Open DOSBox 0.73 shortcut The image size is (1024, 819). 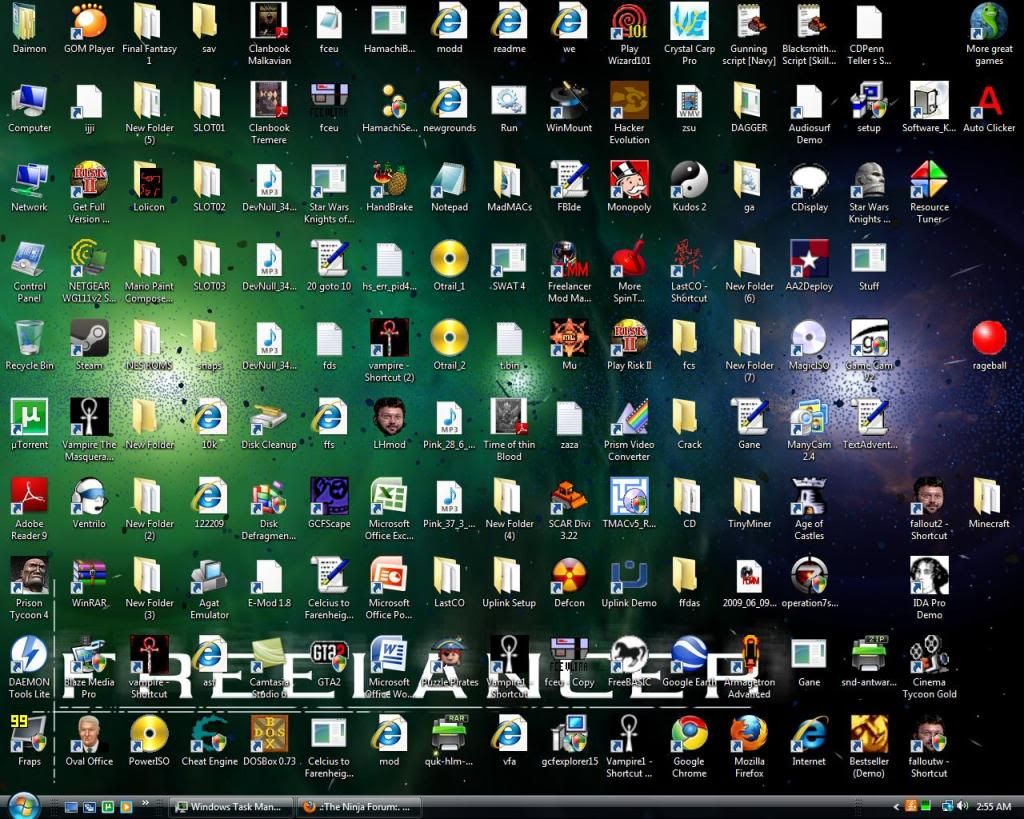click(x=269, y=734)
